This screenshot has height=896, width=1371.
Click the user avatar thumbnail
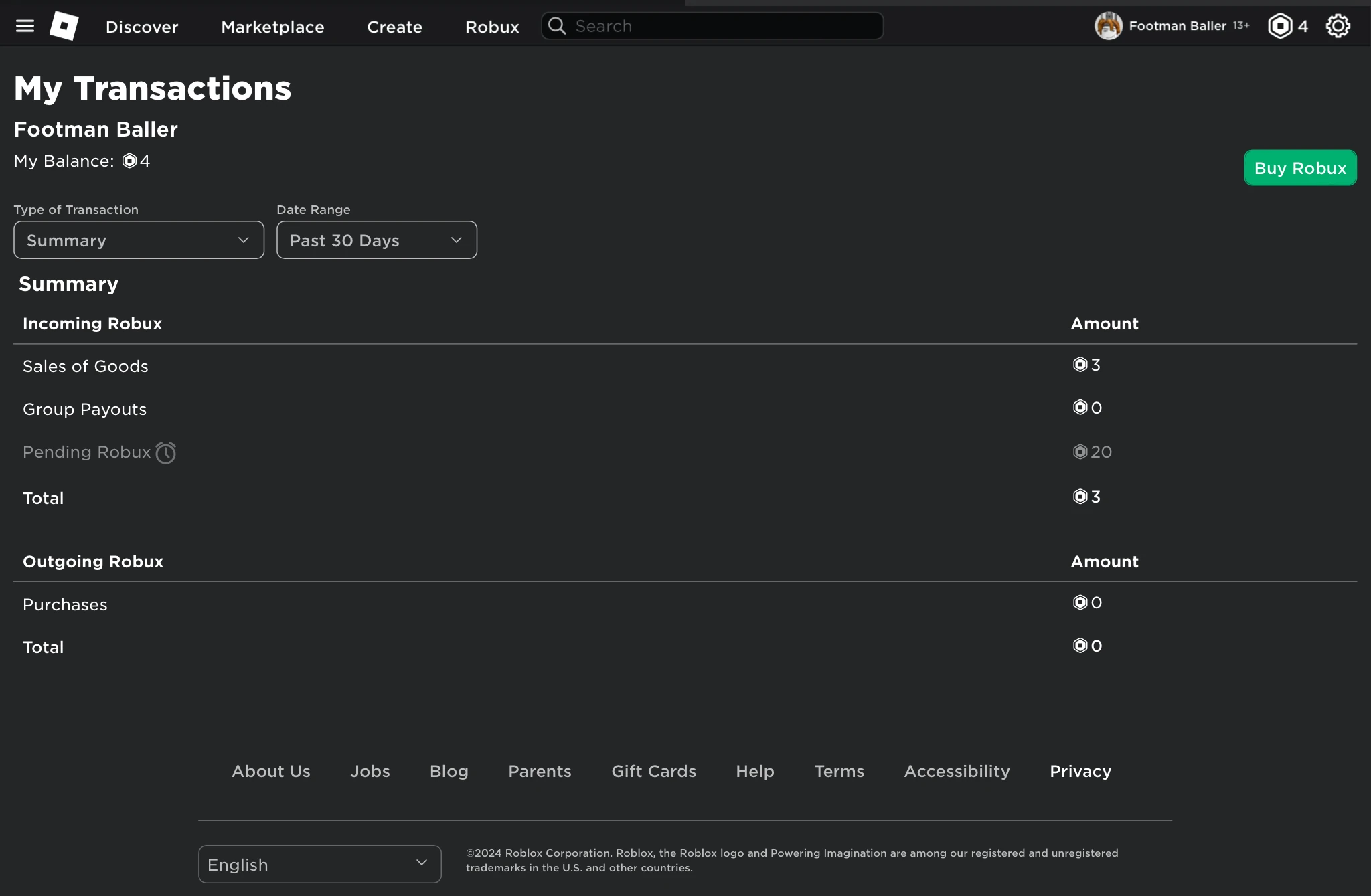click(1108, 26)
